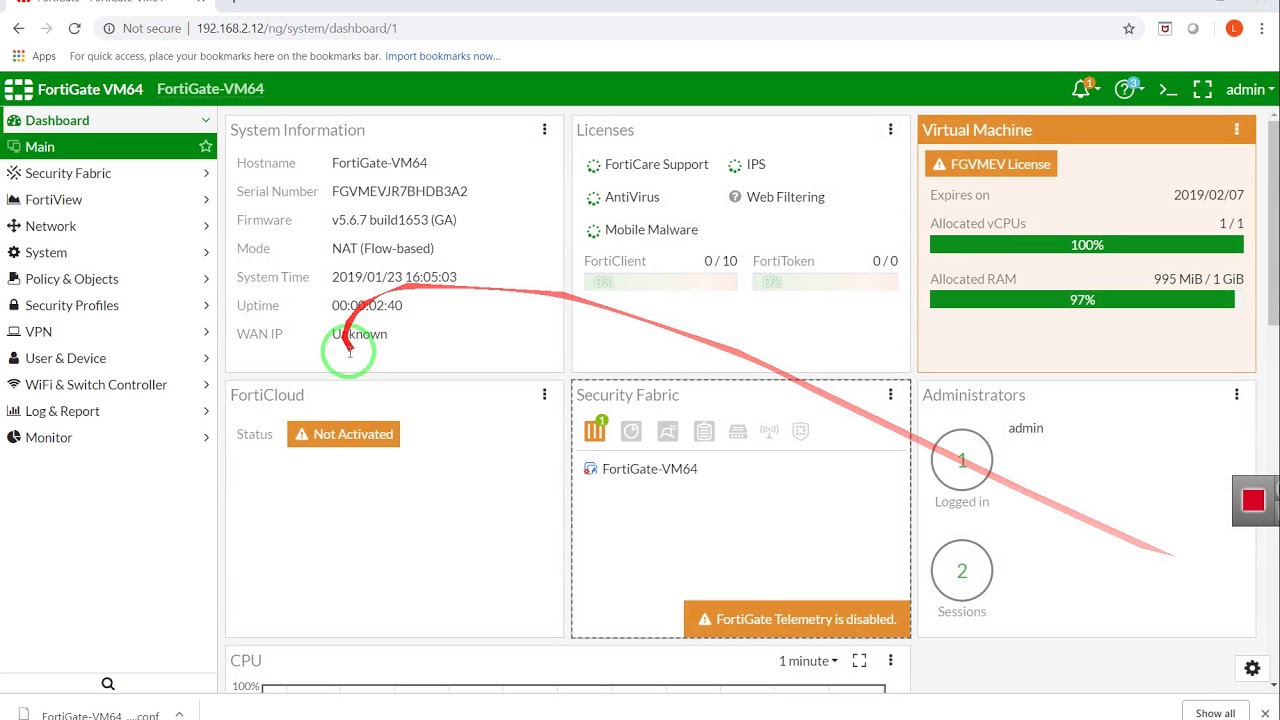Open the Log & Report menu
The height and width of the screenshot is (720, 1280).
click(x=108, y=411)
